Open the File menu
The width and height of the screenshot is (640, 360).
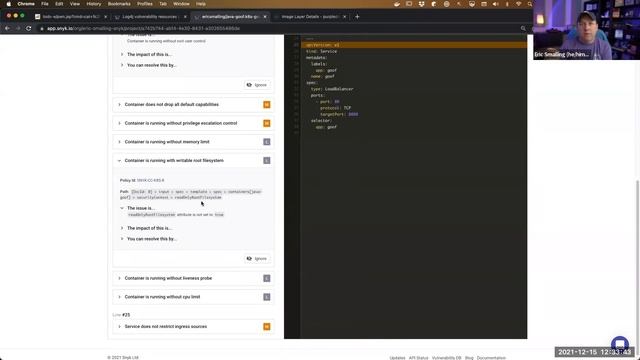(45, 4)
